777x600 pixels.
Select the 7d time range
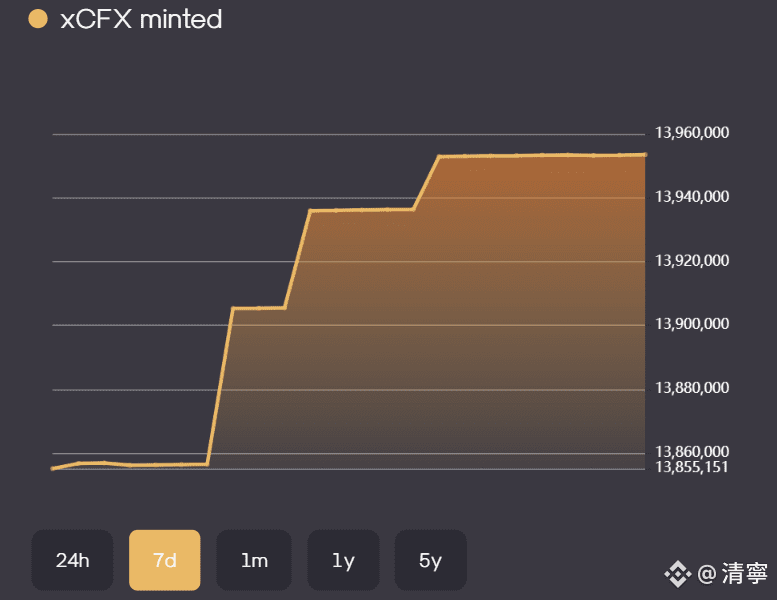point(164,560)
